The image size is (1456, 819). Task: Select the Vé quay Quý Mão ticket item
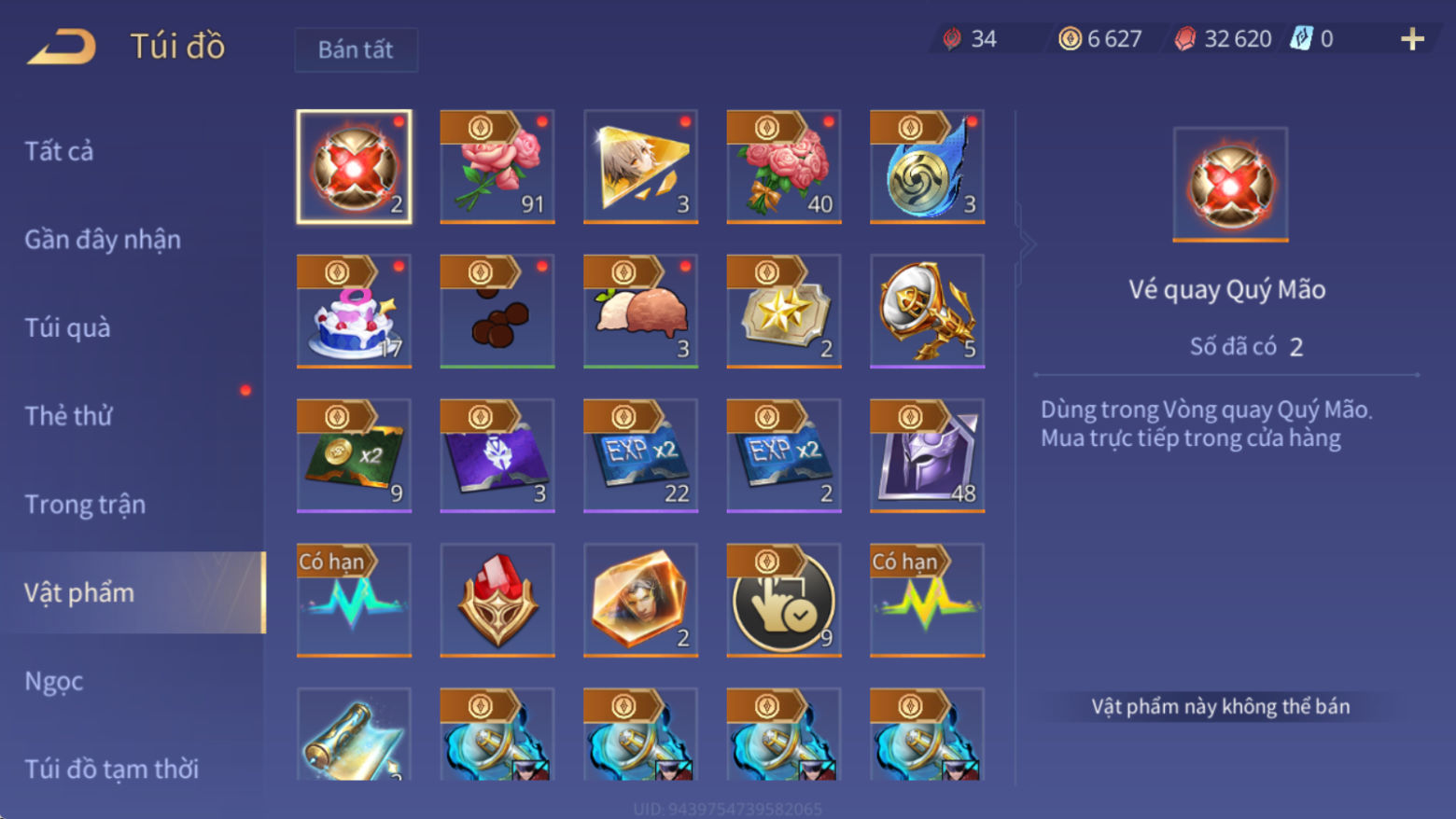354,167
